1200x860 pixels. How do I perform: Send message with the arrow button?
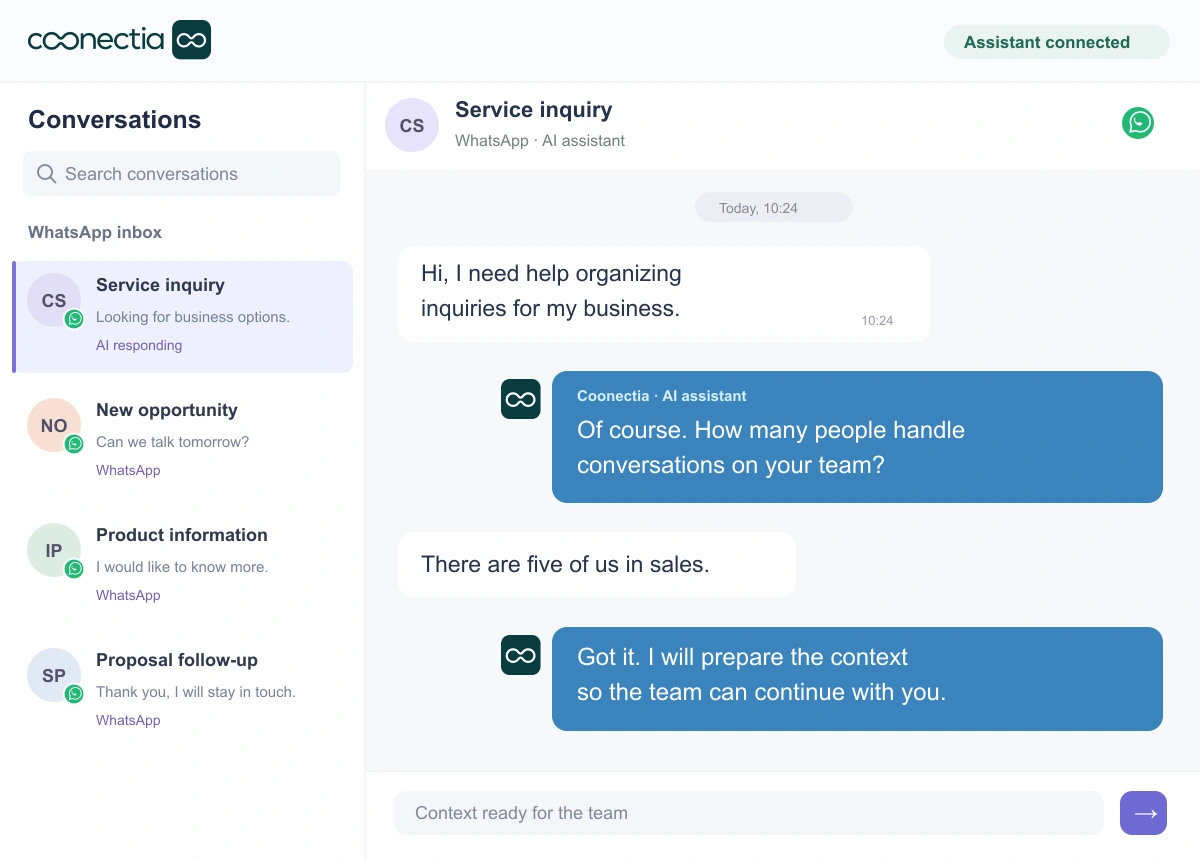coord(1144,813)
